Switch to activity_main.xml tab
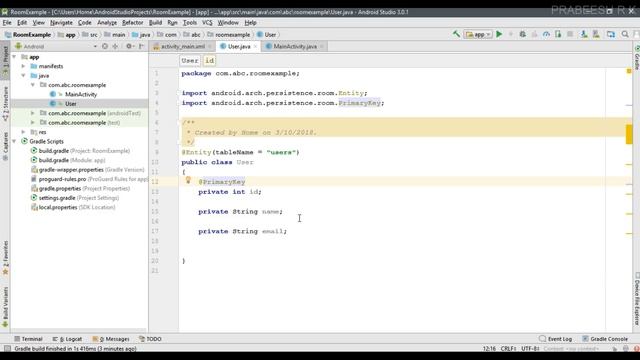Image resolution: width=640 pixels, height=360 pixels. click(x=182, y=47)
